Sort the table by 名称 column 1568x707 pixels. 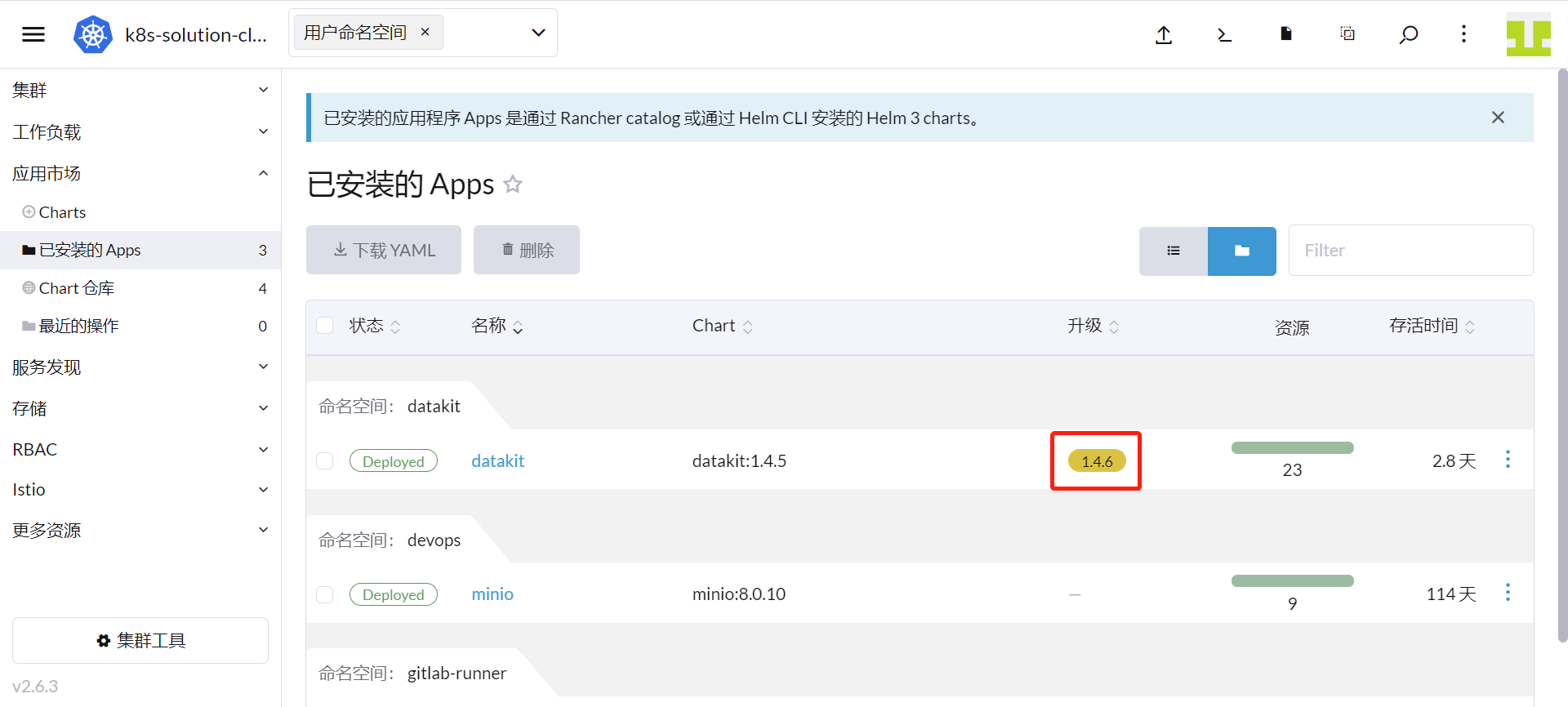click(x=497, y=326)
